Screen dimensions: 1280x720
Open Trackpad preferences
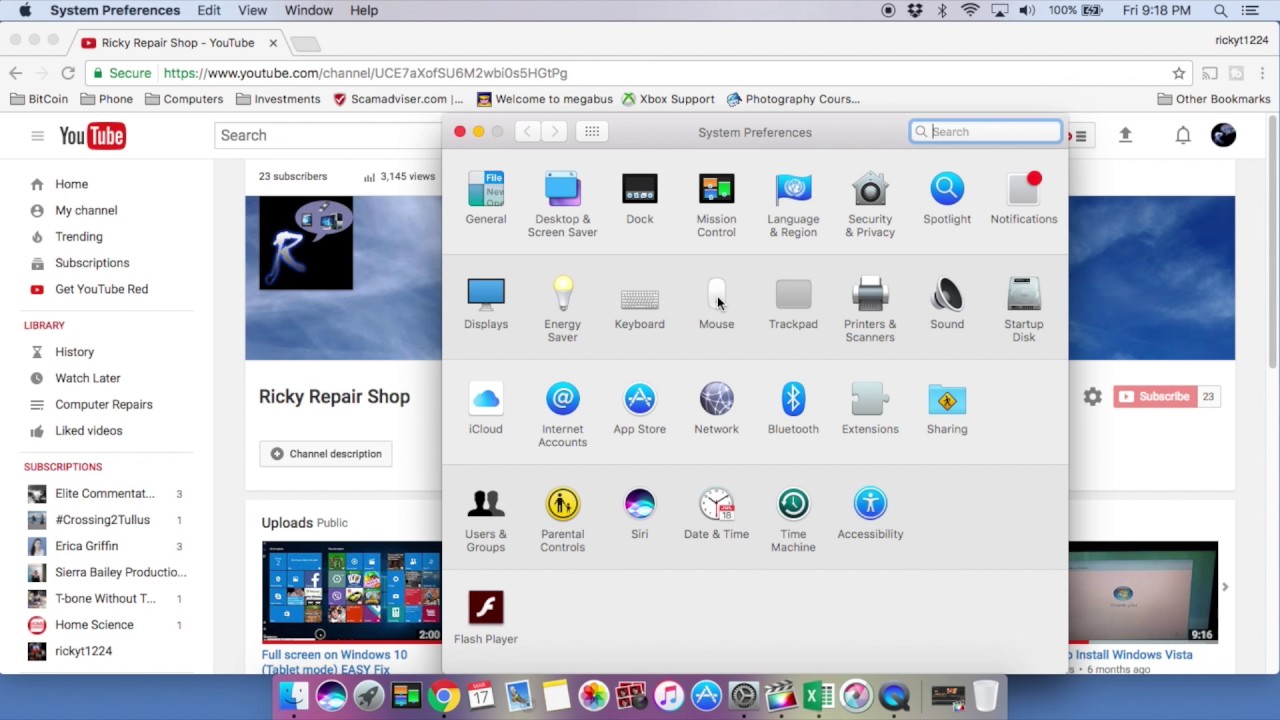tap(793, 303)
